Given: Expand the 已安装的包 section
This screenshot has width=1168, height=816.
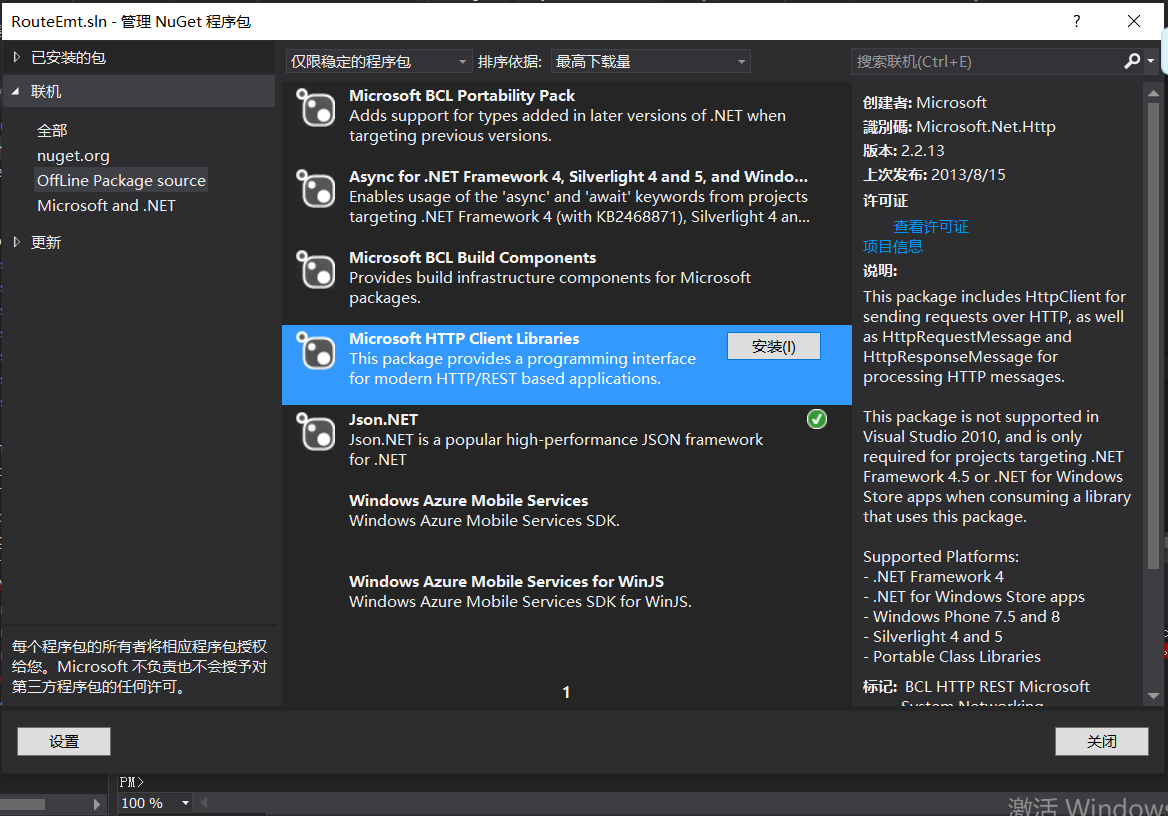Looking at the screenshot, I should (16, 57).
